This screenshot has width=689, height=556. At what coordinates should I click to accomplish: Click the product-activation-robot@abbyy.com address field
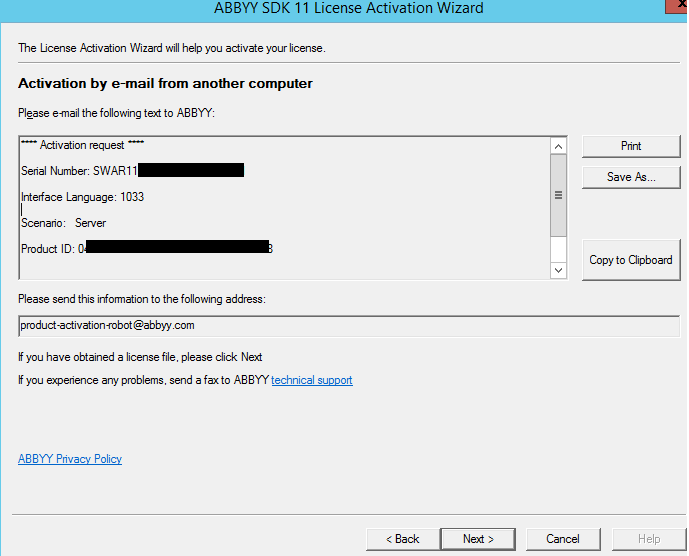coord(349,326)
